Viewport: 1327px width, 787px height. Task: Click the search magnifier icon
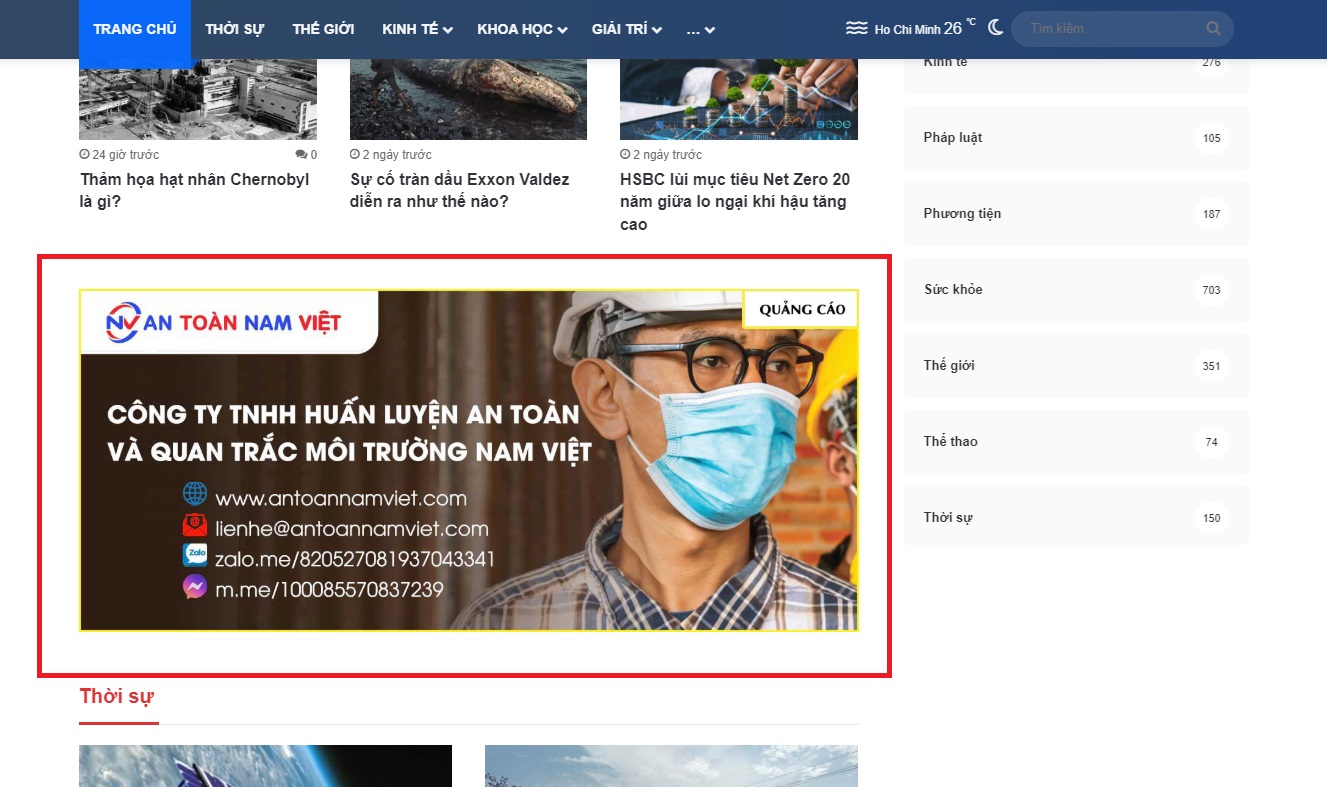[1213, 28]
